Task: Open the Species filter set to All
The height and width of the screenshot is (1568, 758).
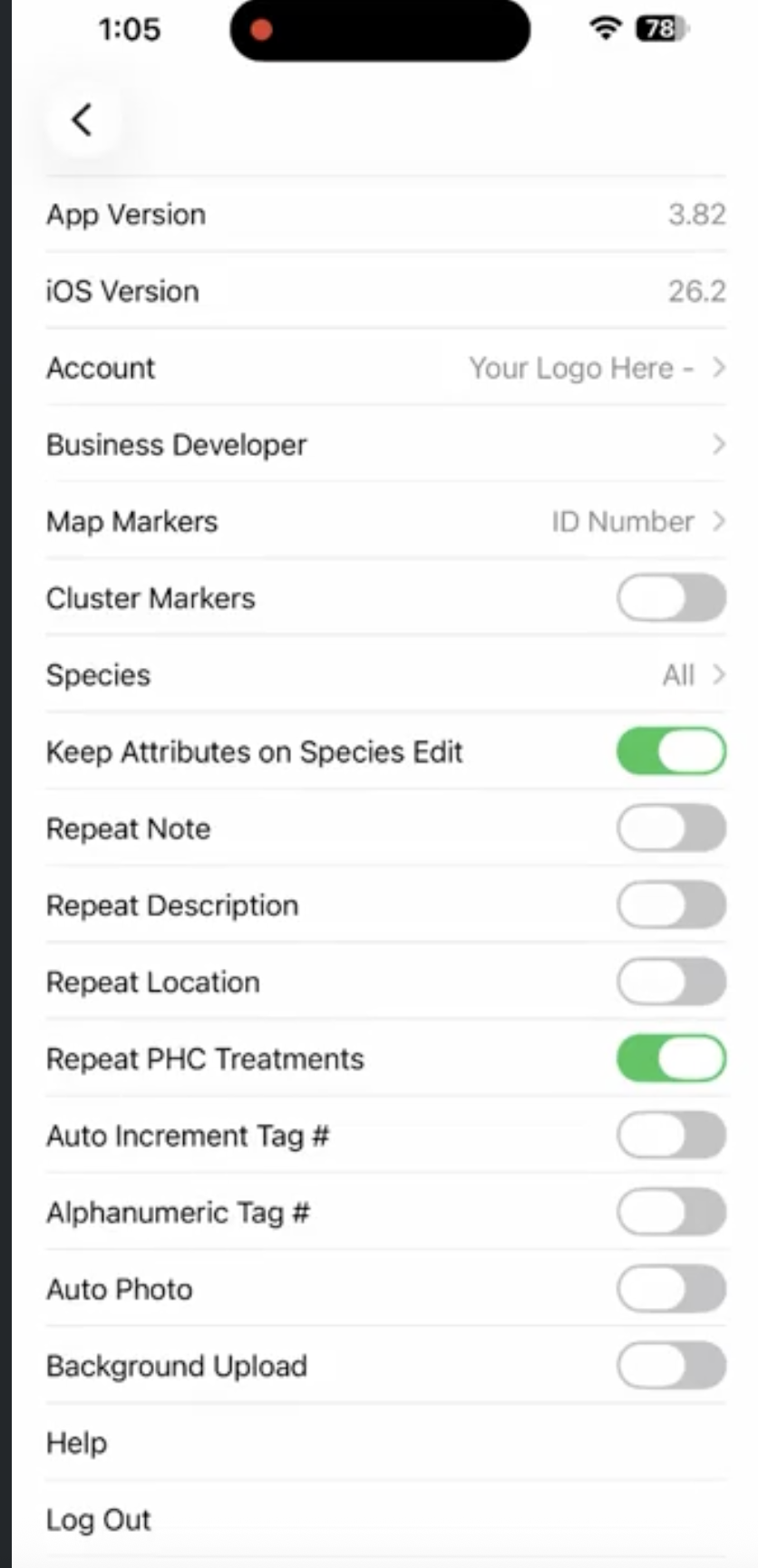Action: tap(381, 674)
